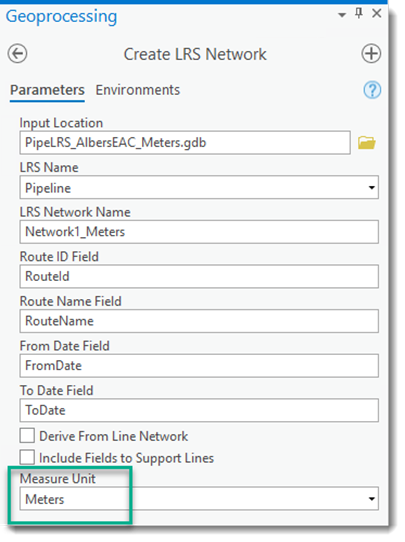Click the Input Location text field

tap(185, 142)
